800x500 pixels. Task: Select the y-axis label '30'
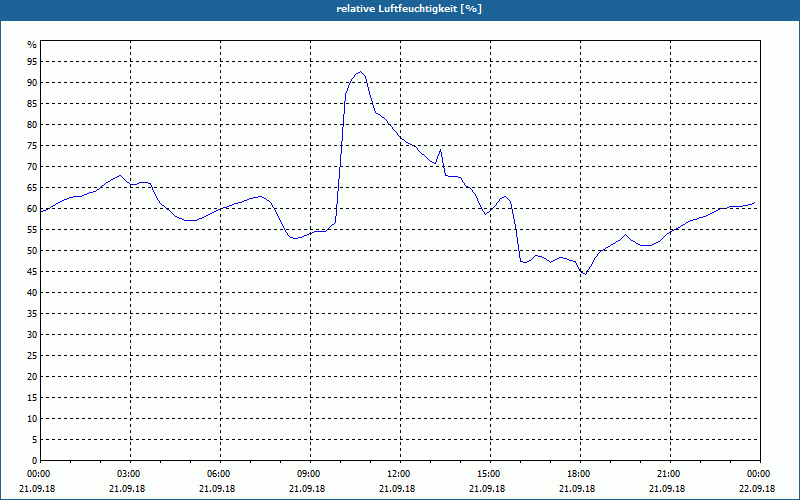[x=32, y=335]
